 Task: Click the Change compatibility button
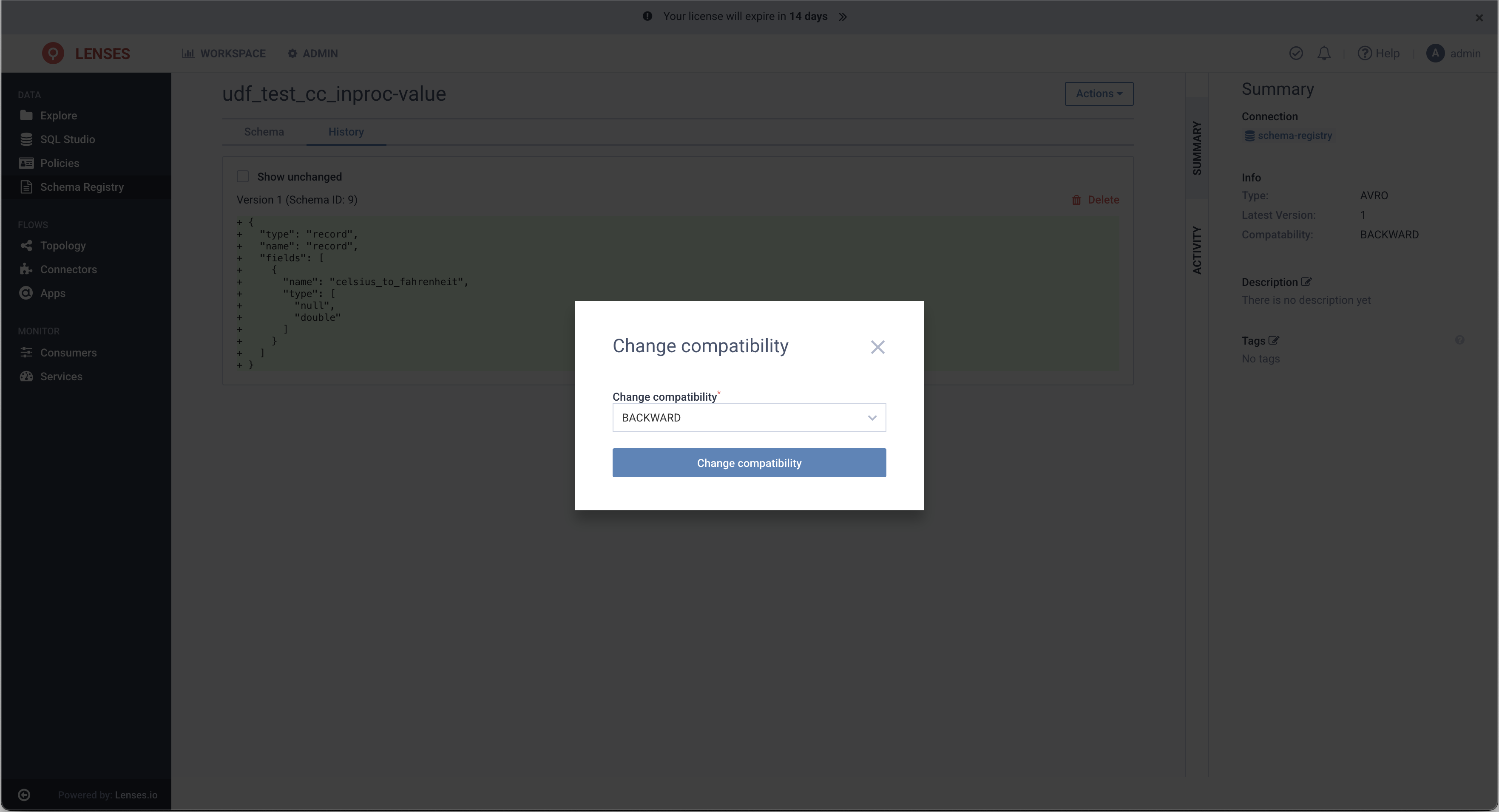click(749, 462)
